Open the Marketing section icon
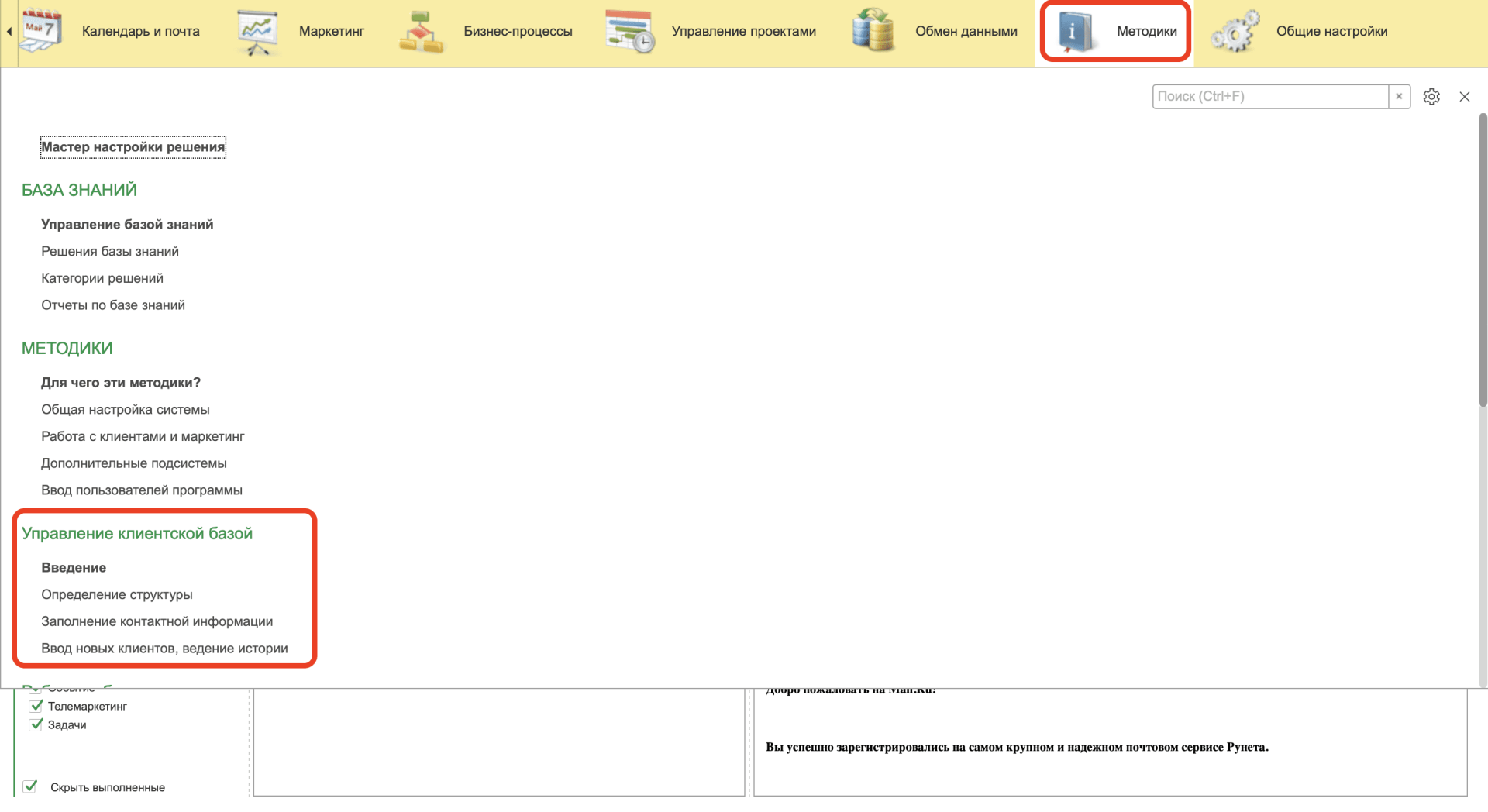The height and width of the screenshot is (812, 1488). [257, 32]
